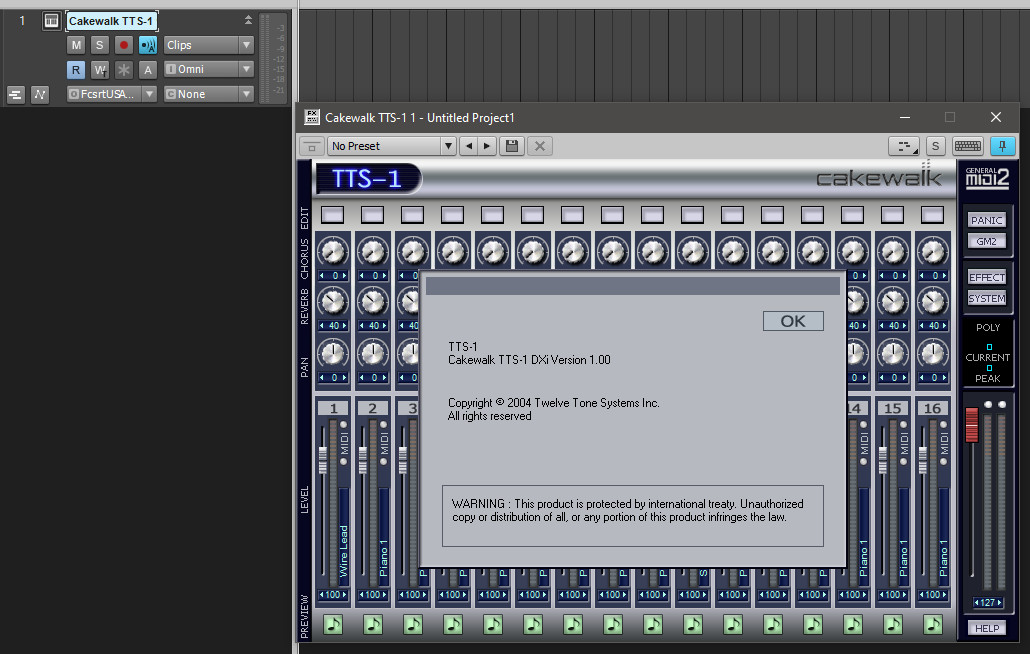Preview part 8 with the note icon
The height and width of the screenshot is (654, 1030).
(x=613, y=624)
